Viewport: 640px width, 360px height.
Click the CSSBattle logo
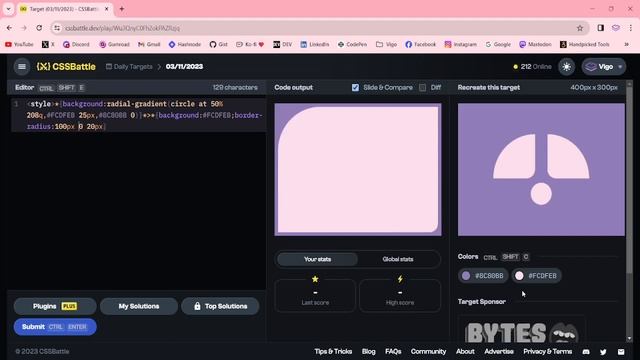tap(66, 67)
